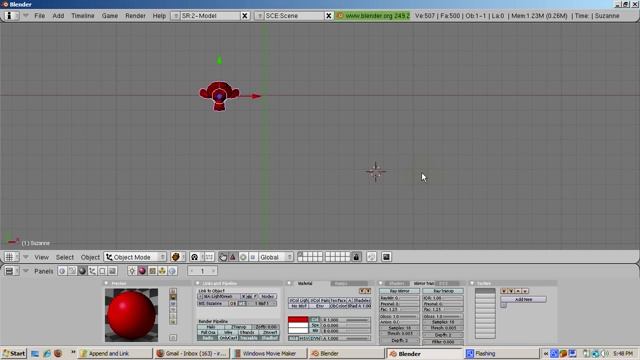Open the SR:2-Model screen selector
The image size is (640, 360).
point(175,16)
